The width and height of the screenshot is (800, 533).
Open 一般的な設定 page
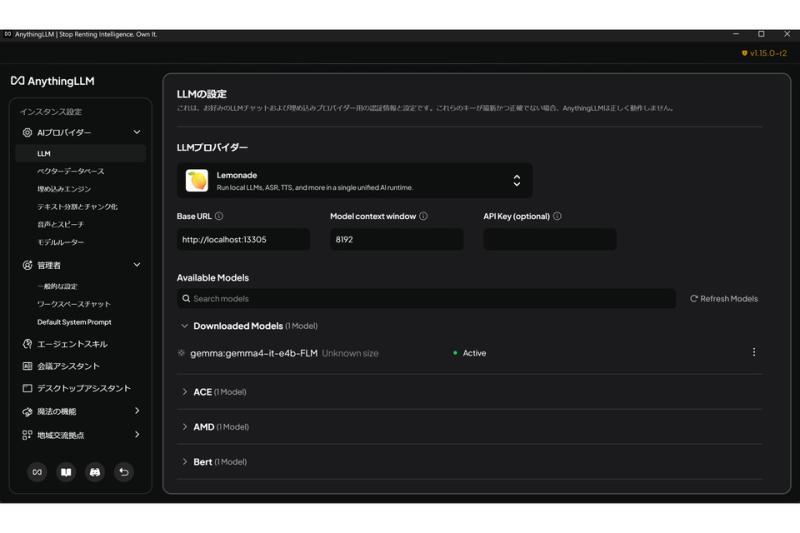point(57,287)
